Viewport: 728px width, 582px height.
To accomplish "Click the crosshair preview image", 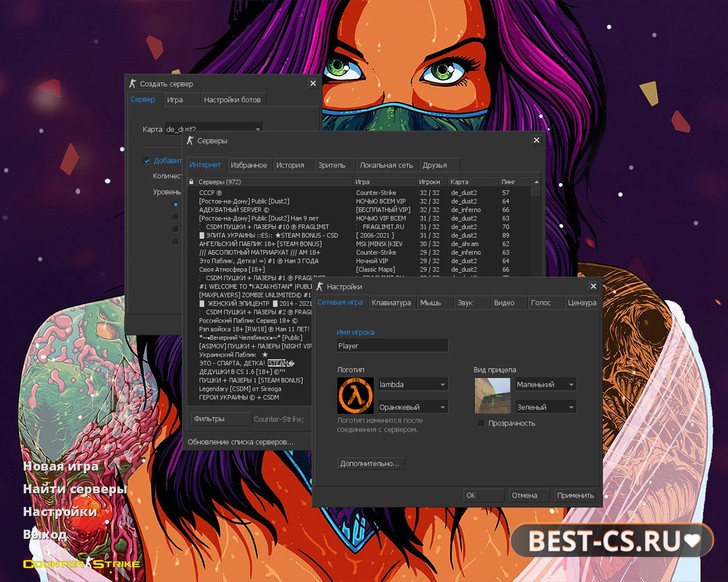I will point(492,395).
